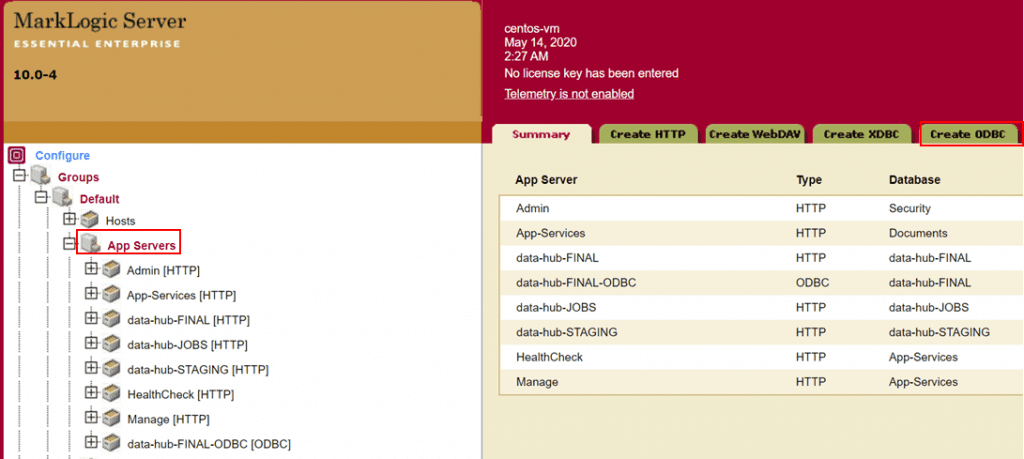Expand the Manage [HTTP] tree node
Screen dimensions: 1024x459
91,418
